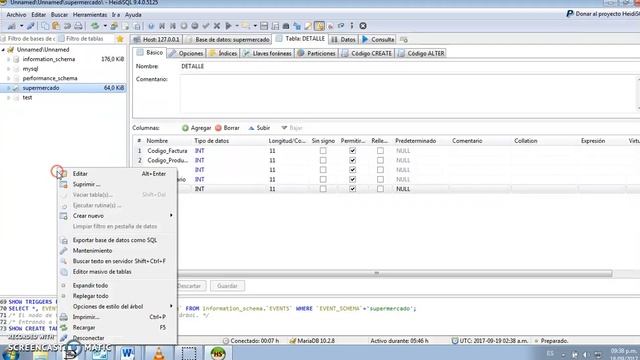This screenshot has height=360, width=640.
Task: Open Word from the taskbar
Action: 128,353
